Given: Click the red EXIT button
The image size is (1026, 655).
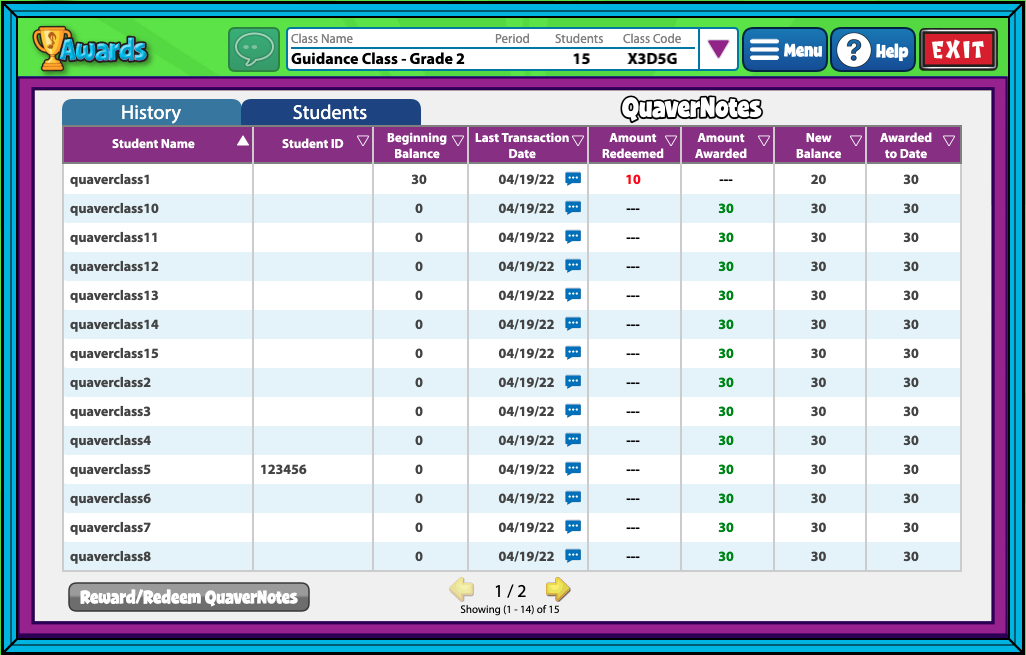Looking at the screenshot, I should tap(958, 50).
